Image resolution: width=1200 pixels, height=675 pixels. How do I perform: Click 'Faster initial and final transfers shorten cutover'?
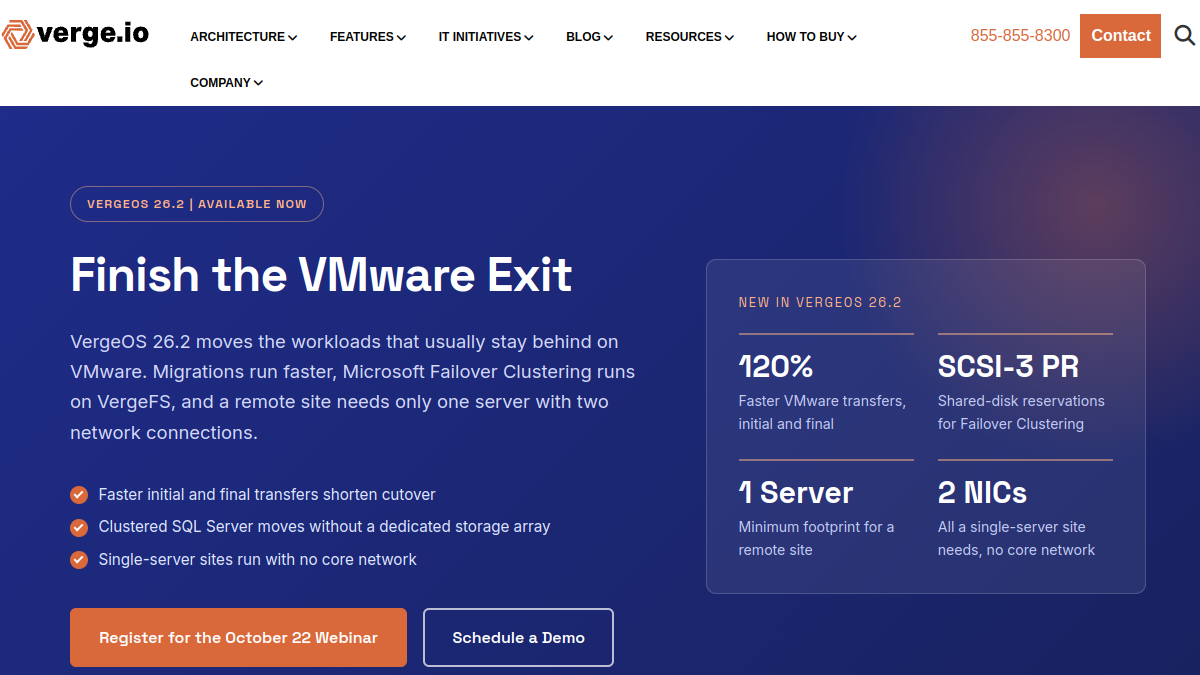[267, 494]
